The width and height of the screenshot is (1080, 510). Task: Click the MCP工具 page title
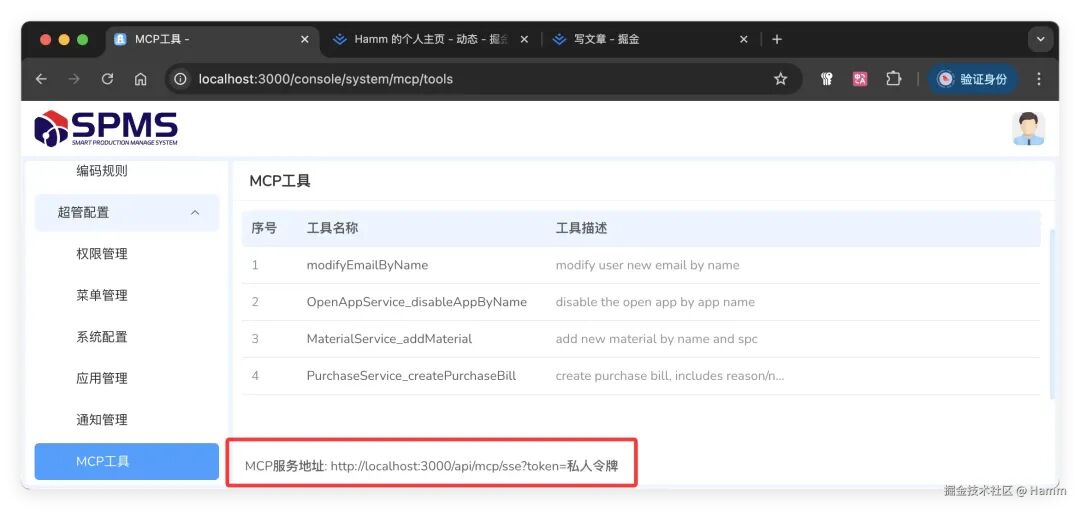point(280,181)
